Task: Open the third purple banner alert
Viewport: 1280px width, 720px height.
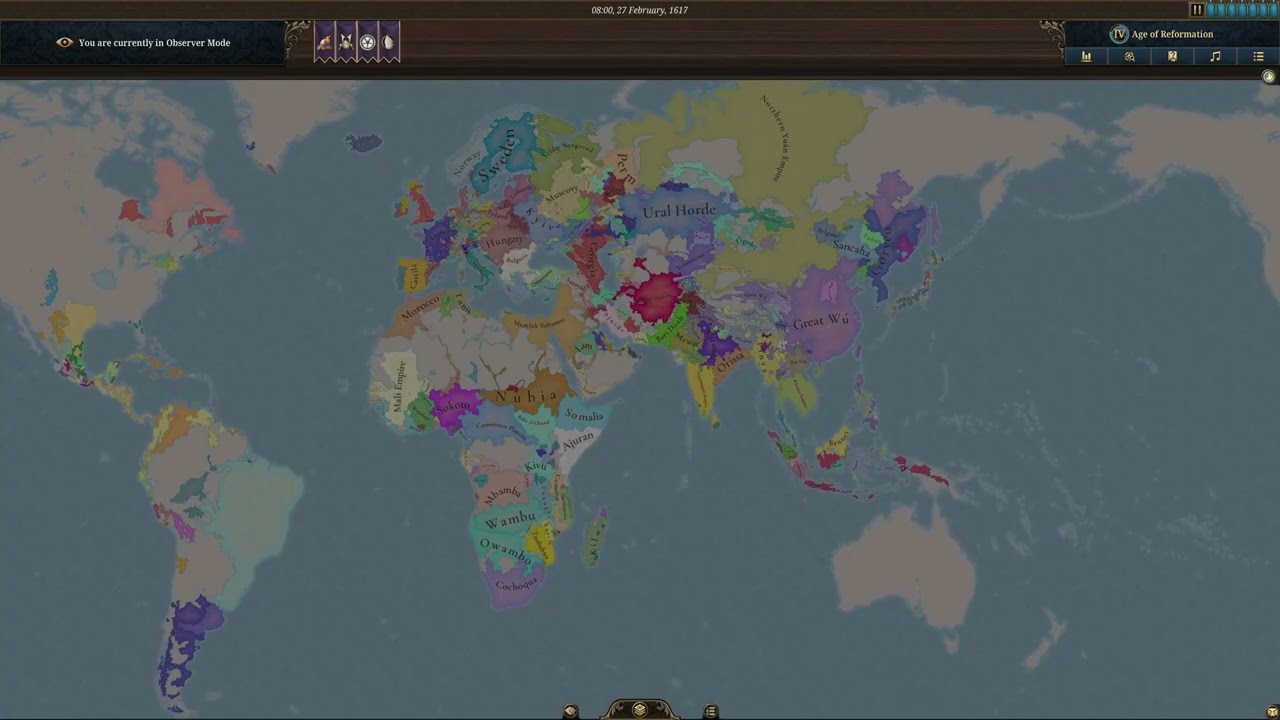Action: (x=368, y=42)
